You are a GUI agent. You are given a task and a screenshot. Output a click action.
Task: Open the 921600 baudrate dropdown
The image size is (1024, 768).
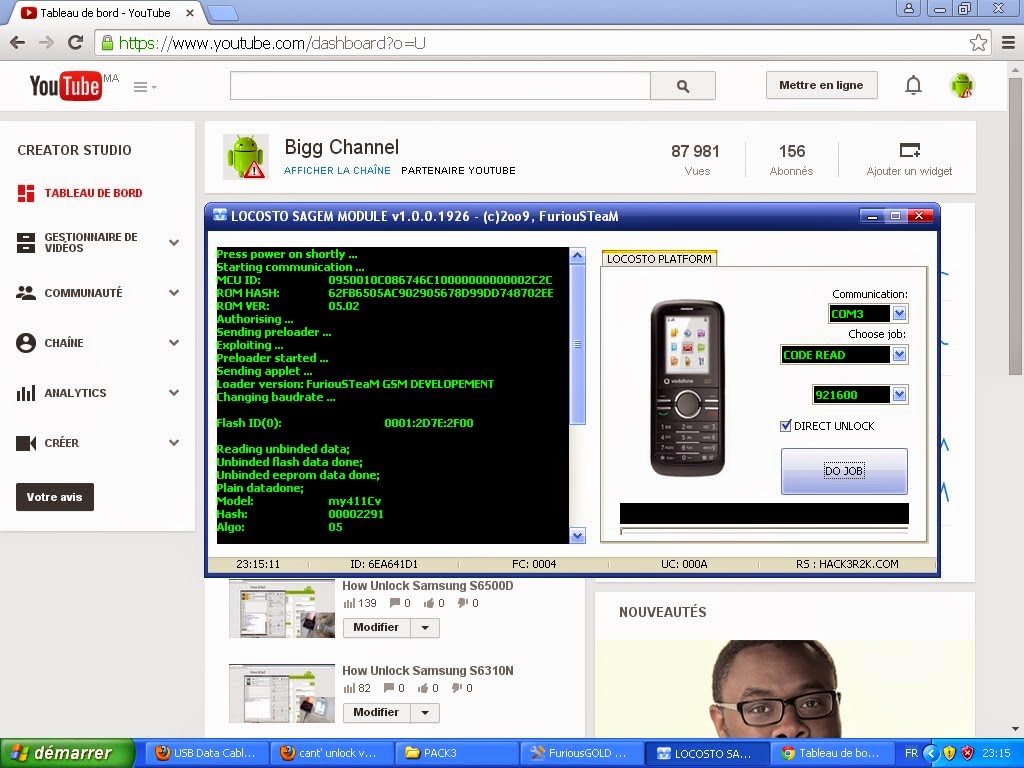pos(899,394)
